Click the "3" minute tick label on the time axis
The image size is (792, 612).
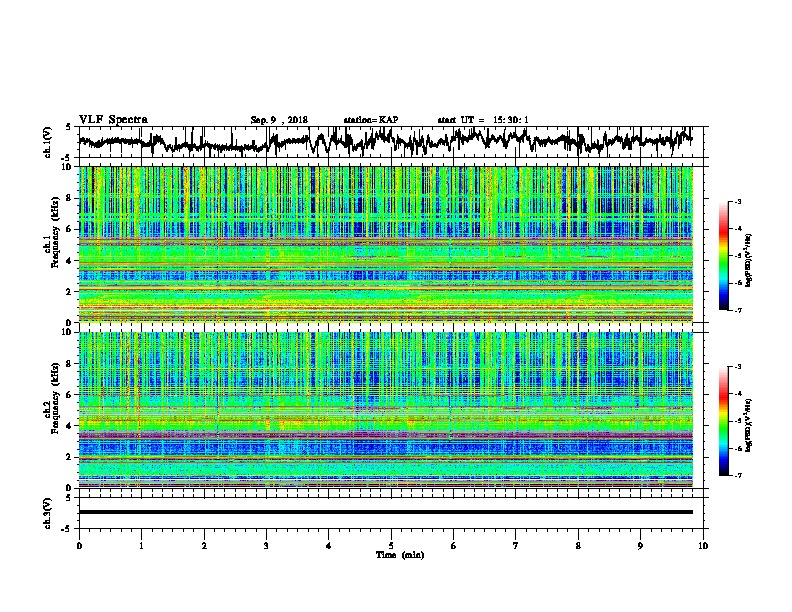point(266,546)
